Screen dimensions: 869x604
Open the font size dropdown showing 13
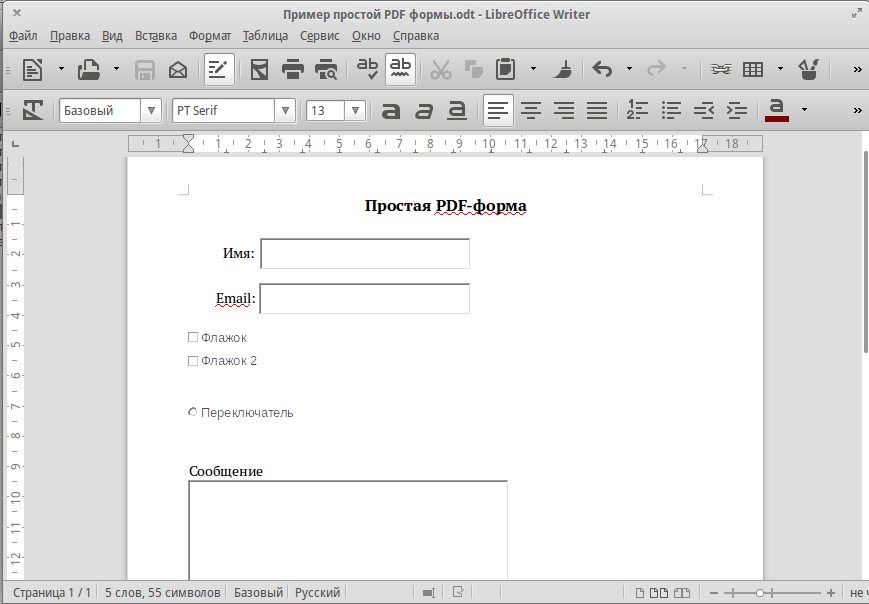355,110
